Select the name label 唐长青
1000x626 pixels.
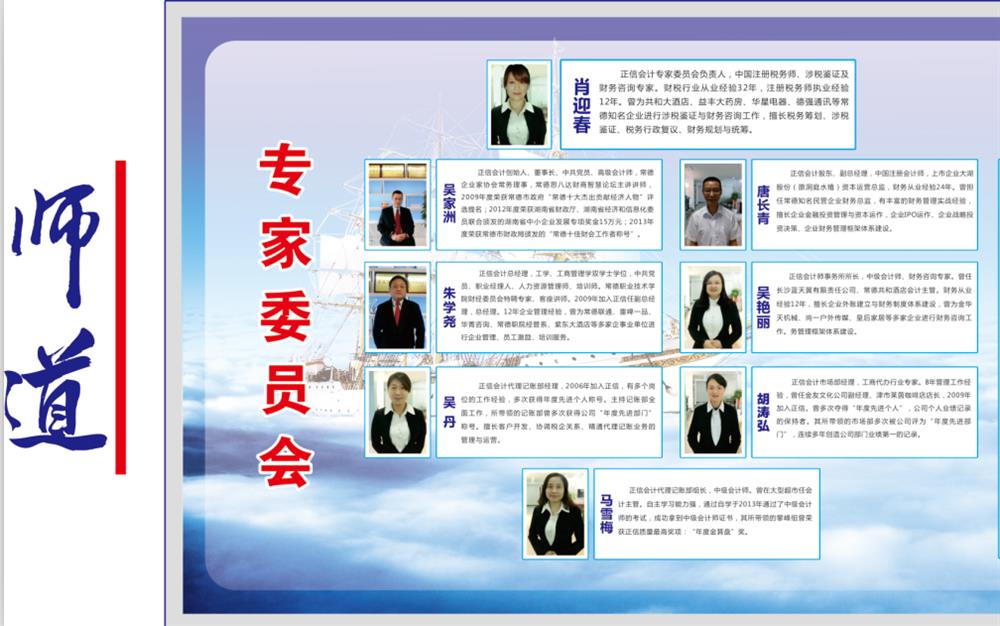[x=763, y=205]
